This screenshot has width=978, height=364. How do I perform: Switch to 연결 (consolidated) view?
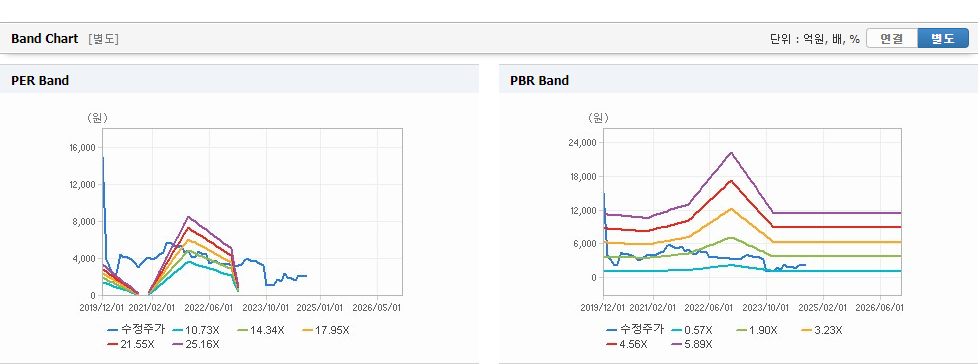pyautogui.click(x=891, y=39)
